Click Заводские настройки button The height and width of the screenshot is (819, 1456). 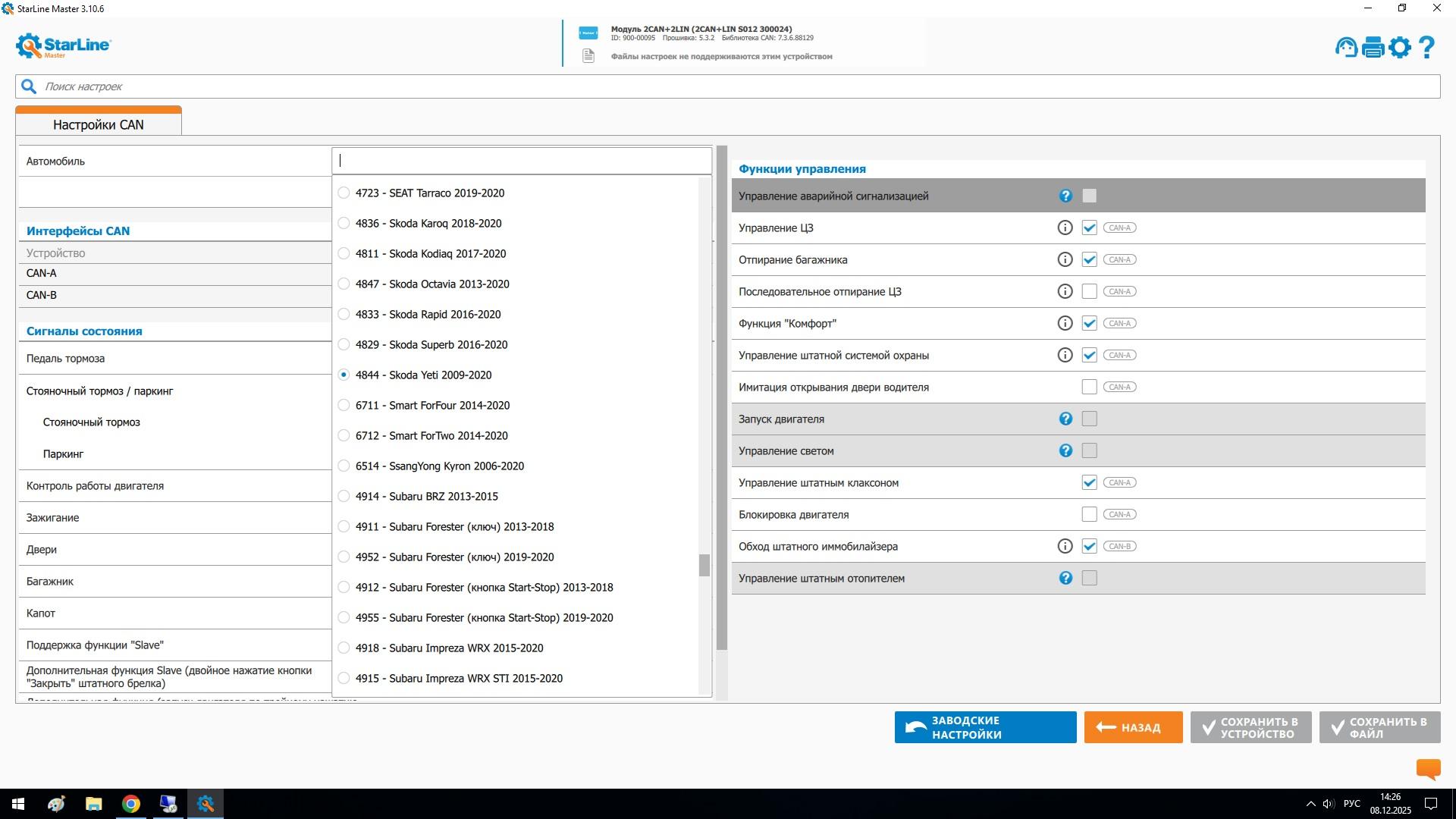985,727
